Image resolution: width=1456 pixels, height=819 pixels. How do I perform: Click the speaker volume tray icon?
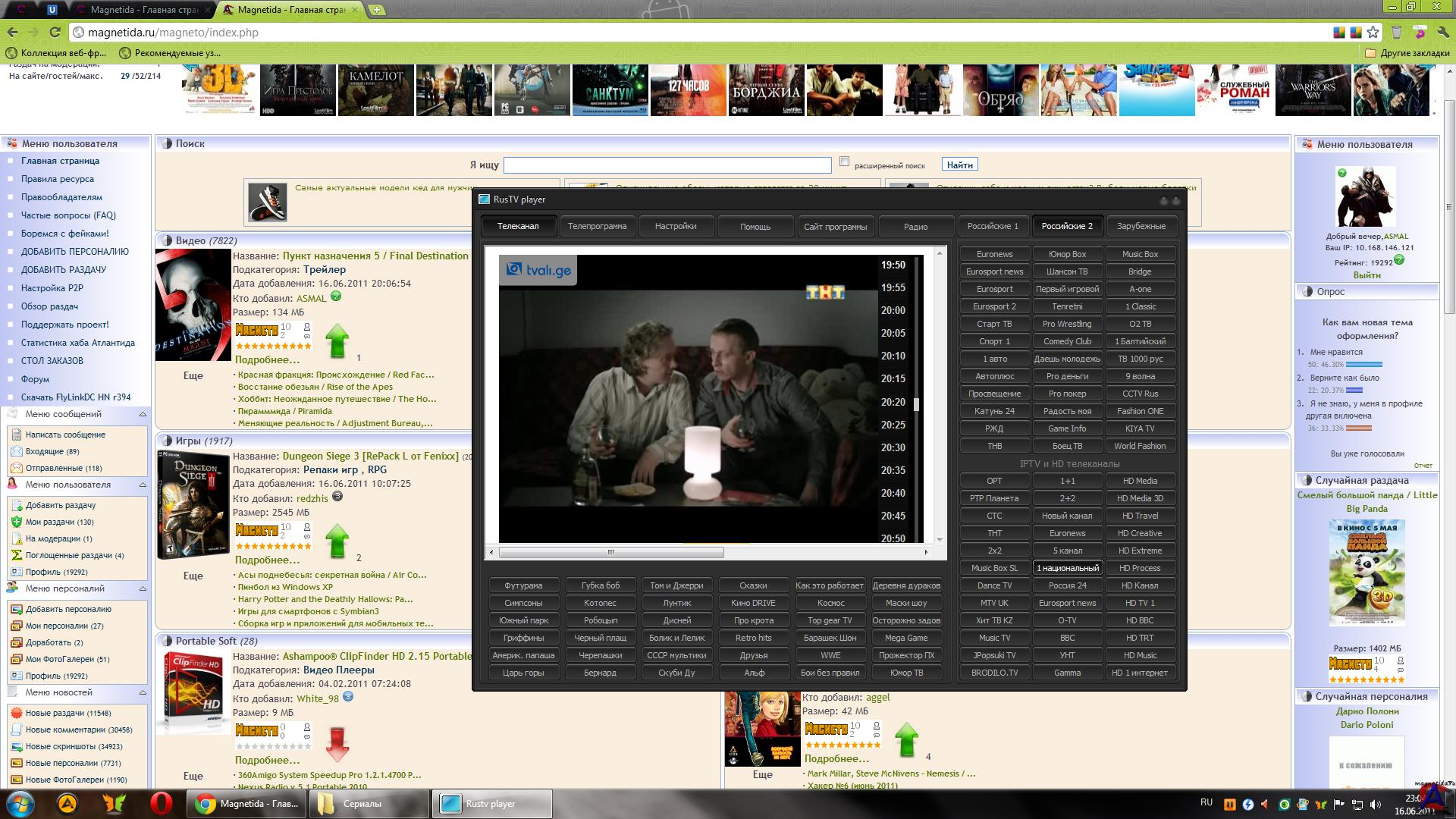point(1375,804)
